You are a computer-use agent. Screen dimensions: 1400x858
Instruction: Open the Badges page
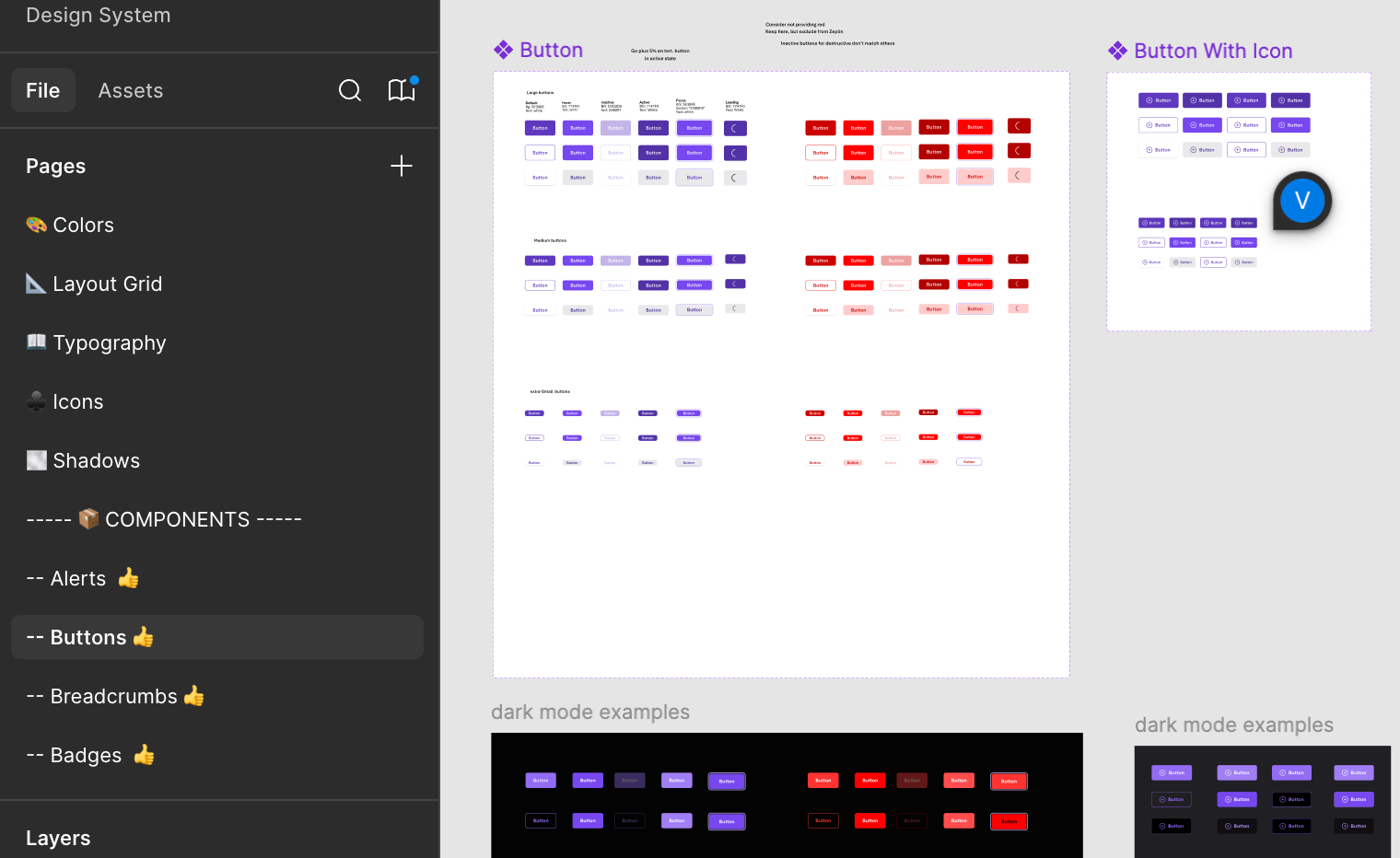217,755
